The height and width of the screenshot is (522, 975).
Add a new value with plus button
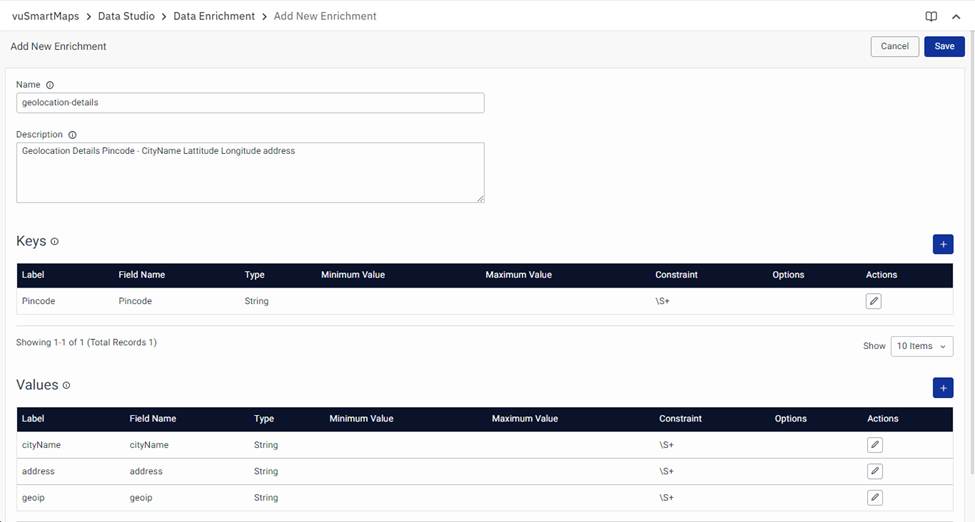pos(942,388)
